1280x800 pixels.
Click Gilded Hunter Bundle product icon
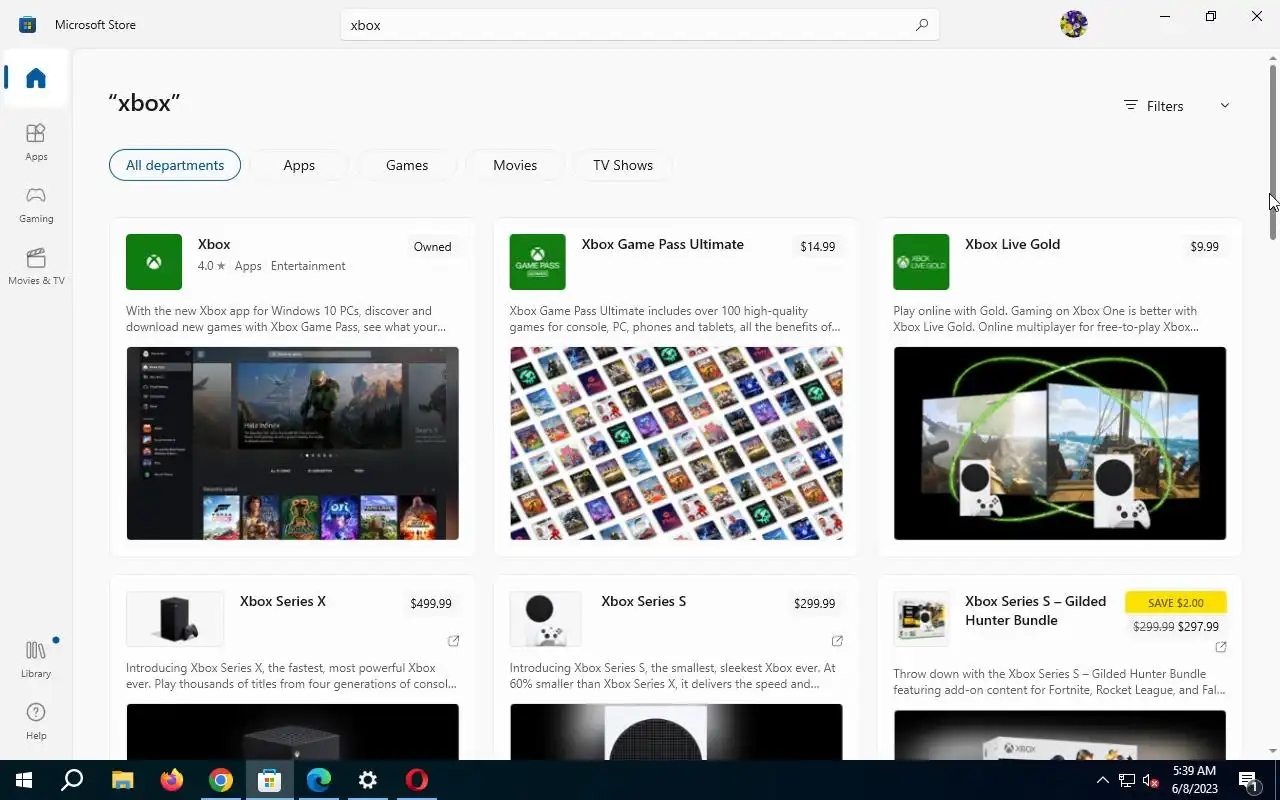click(x=921, y=619)
